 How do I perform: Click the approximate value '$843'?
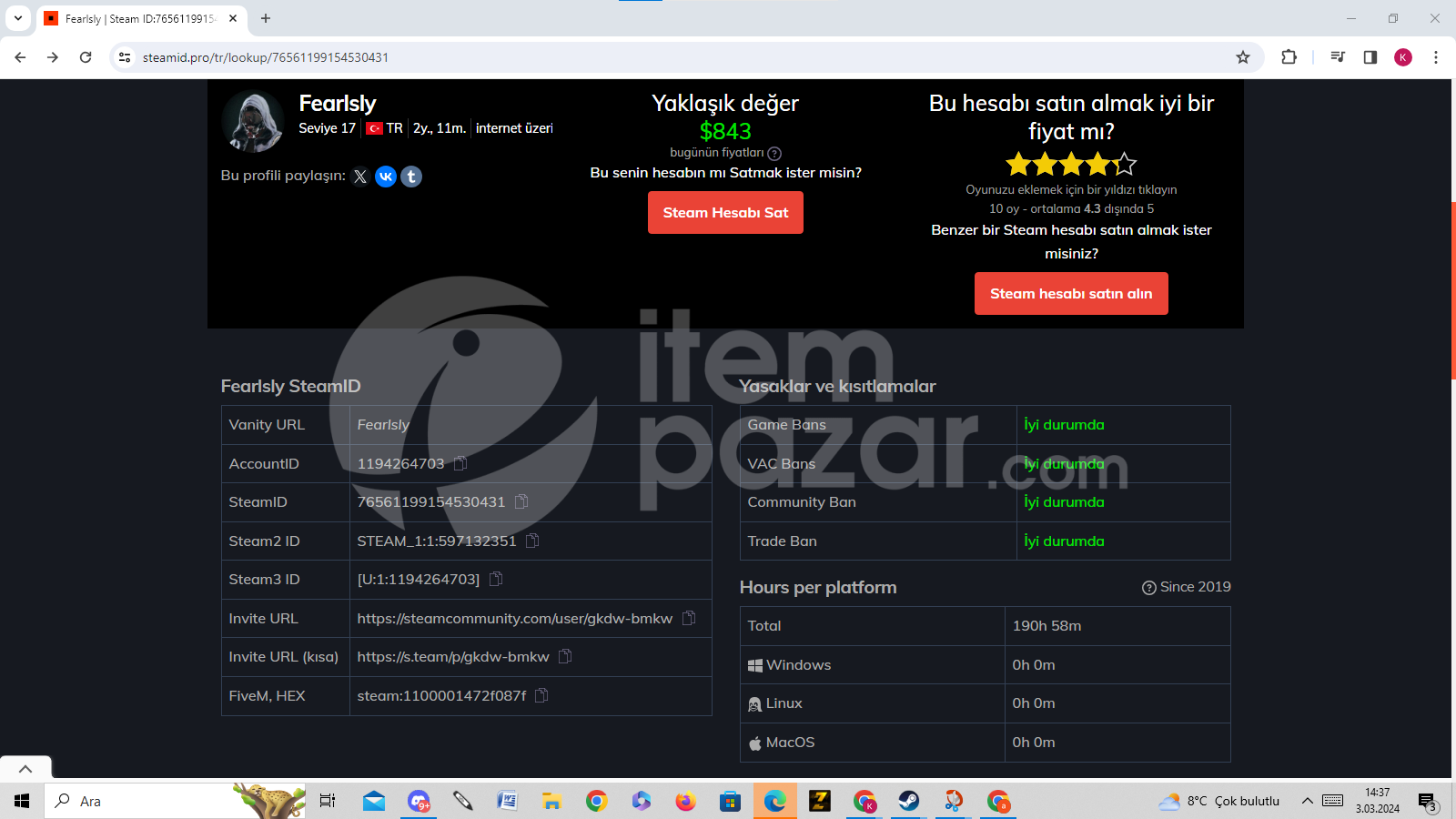click(725, 131)
